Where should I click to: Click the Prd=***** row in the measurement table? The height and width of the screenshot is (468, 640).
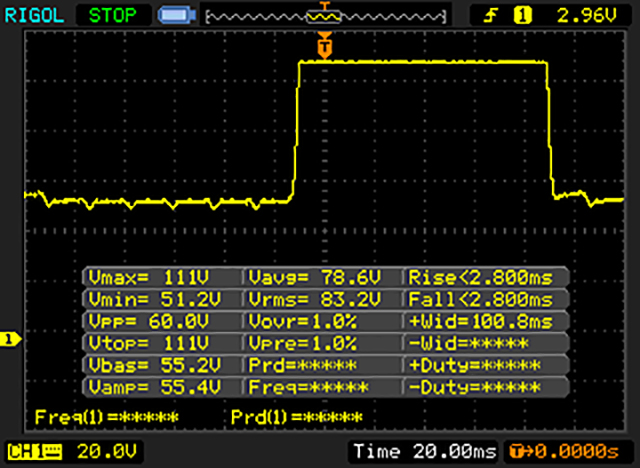coord(302,365)
